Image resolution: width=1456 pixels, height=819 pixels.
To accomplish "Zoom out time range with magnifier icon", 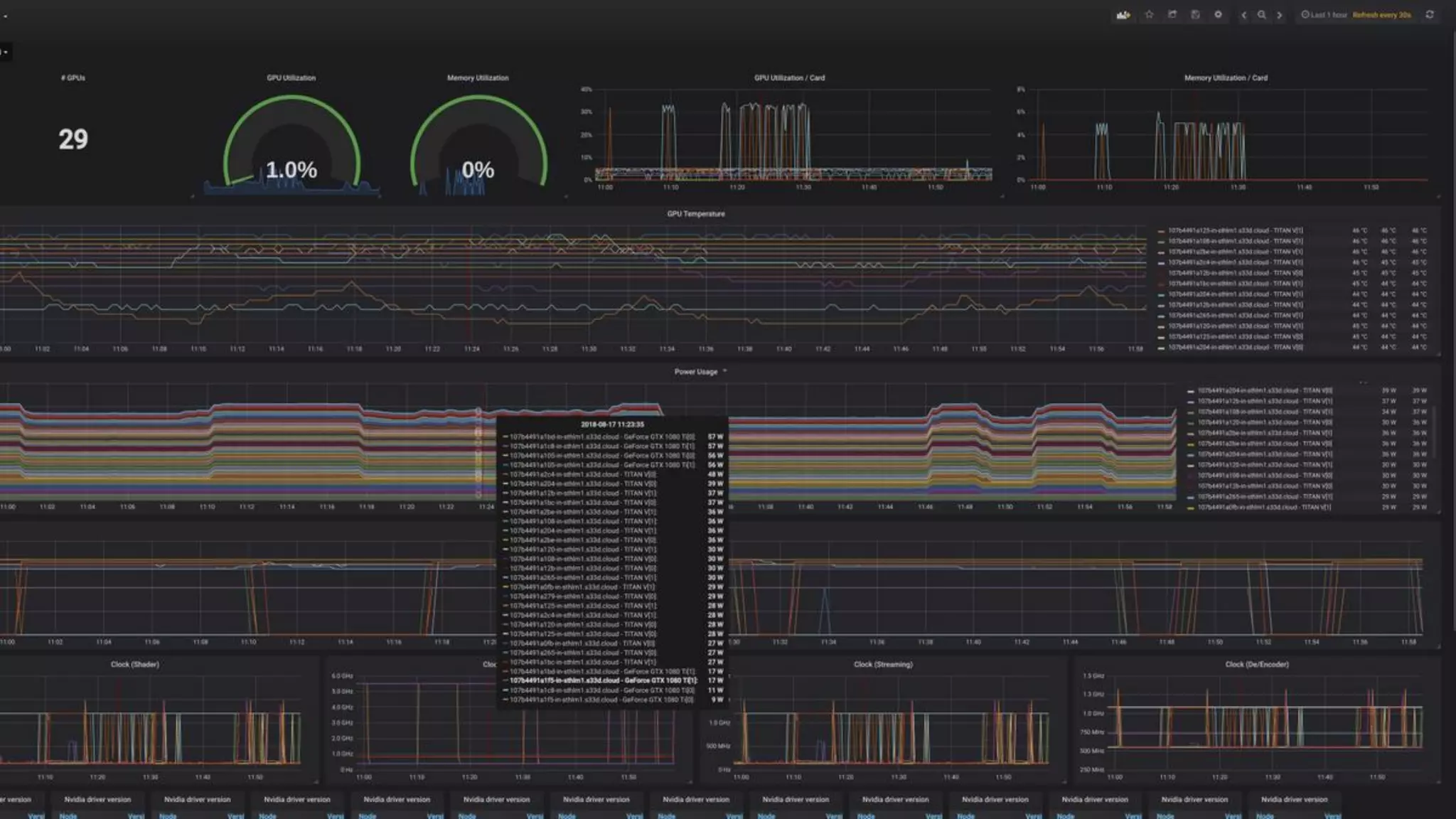I will click(x=1261, y=15).
